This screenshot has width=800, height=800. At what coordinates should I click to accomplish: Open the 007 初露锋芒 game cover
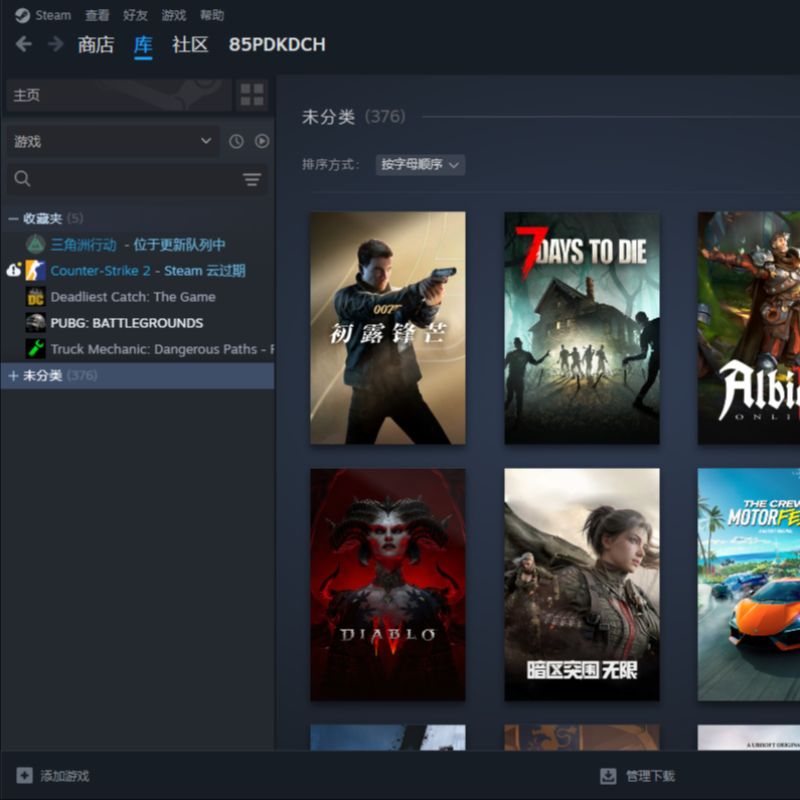click(388, 328)
